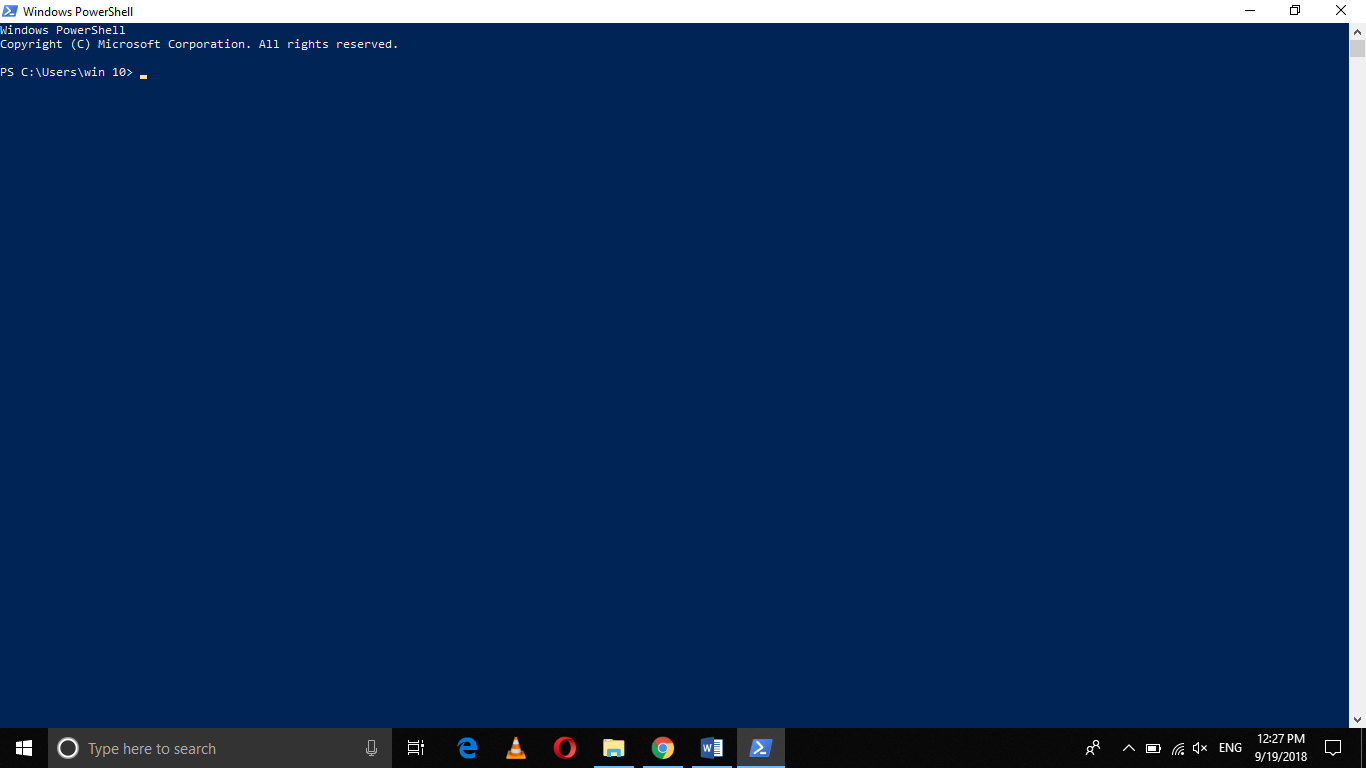Open the ENG language switcher
1366x768 pixels.
click(x=1229, y=747)
